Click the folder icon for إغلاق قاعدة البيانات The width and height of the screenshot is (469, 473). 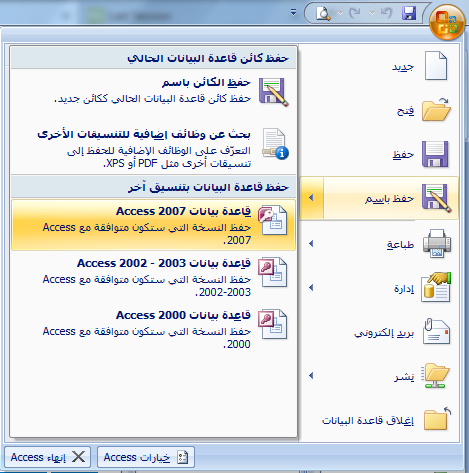point(437,419)
